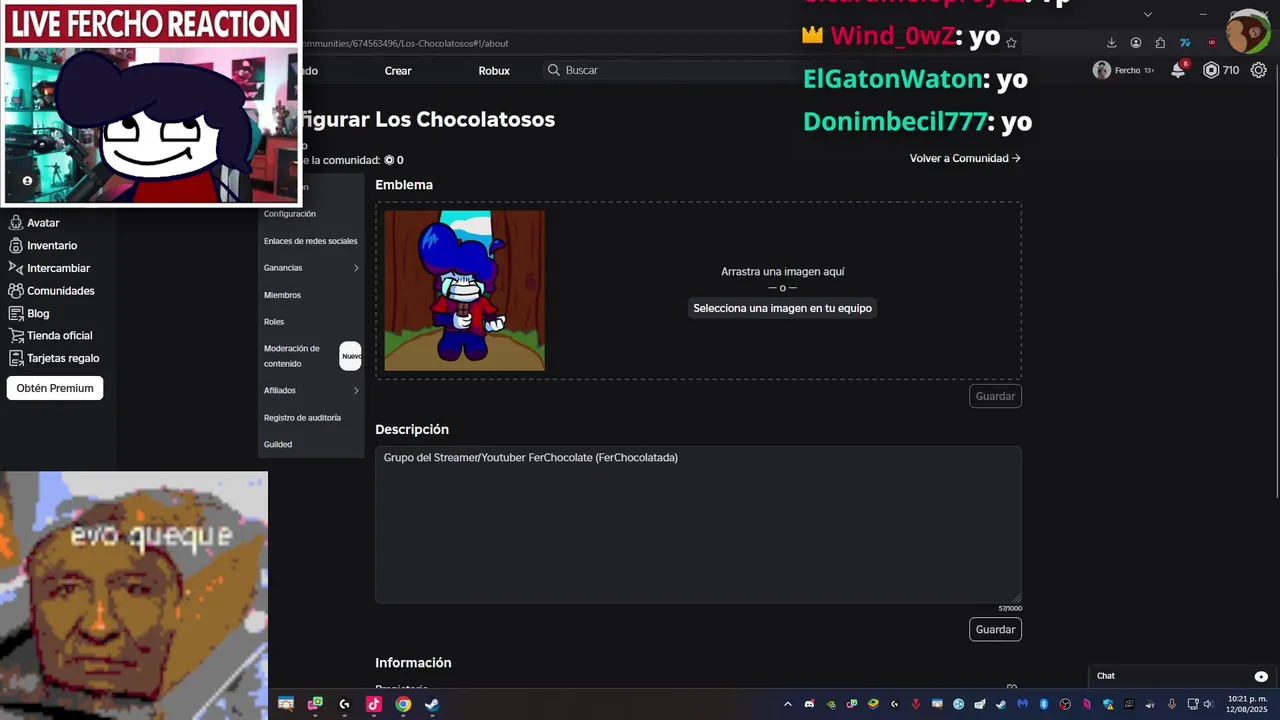Open the Chrome taskbar icon
The image size is (1280, 720).
(403, 704)
